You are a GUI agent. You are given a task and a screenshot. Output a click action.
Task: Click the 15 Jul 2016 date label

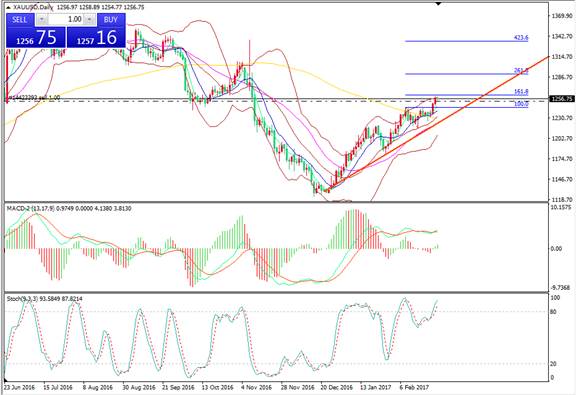[58, 388]
